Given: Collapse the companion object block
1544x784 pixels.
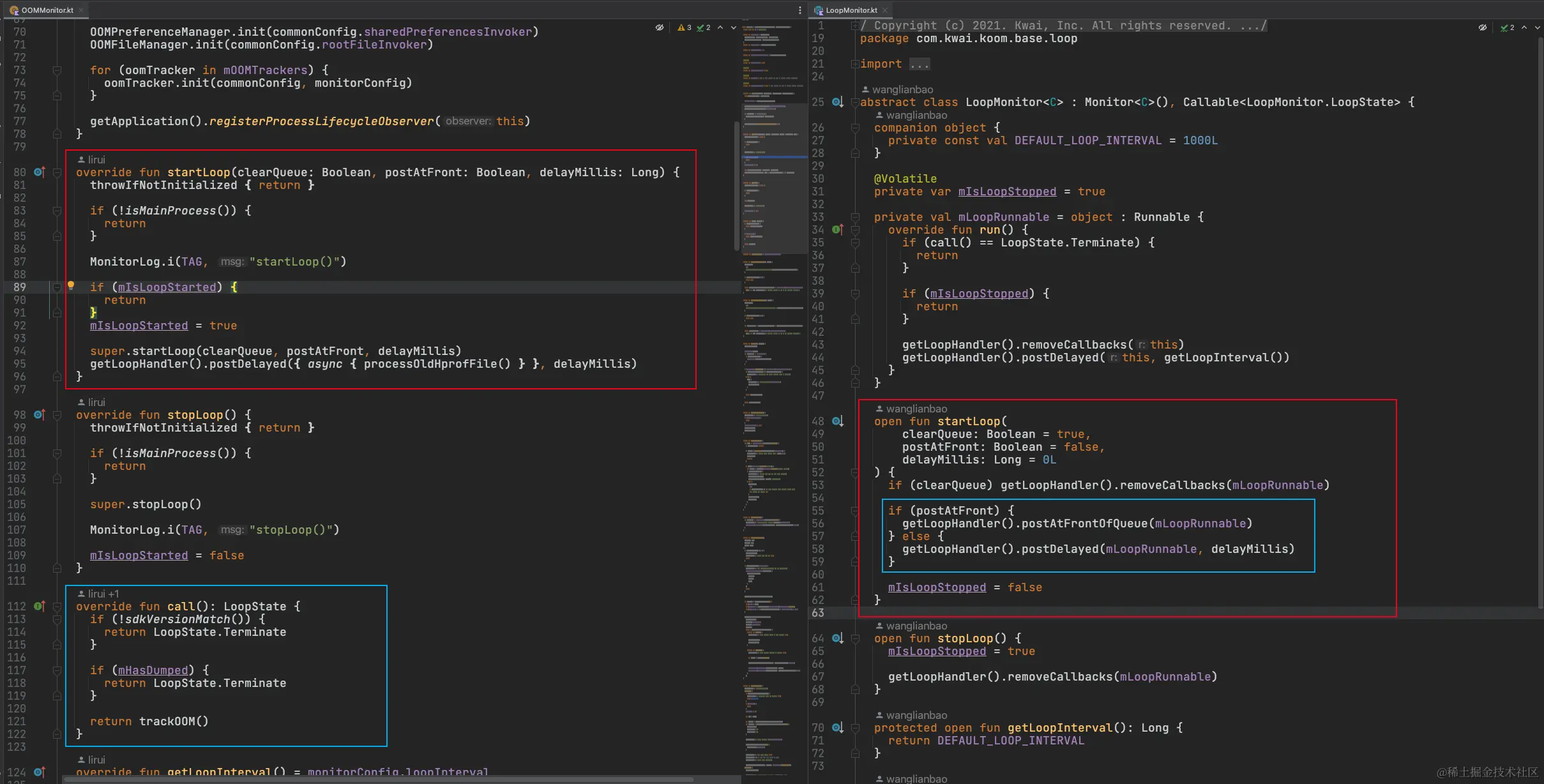Looking at the screenshot, I should tap(854, 128).
